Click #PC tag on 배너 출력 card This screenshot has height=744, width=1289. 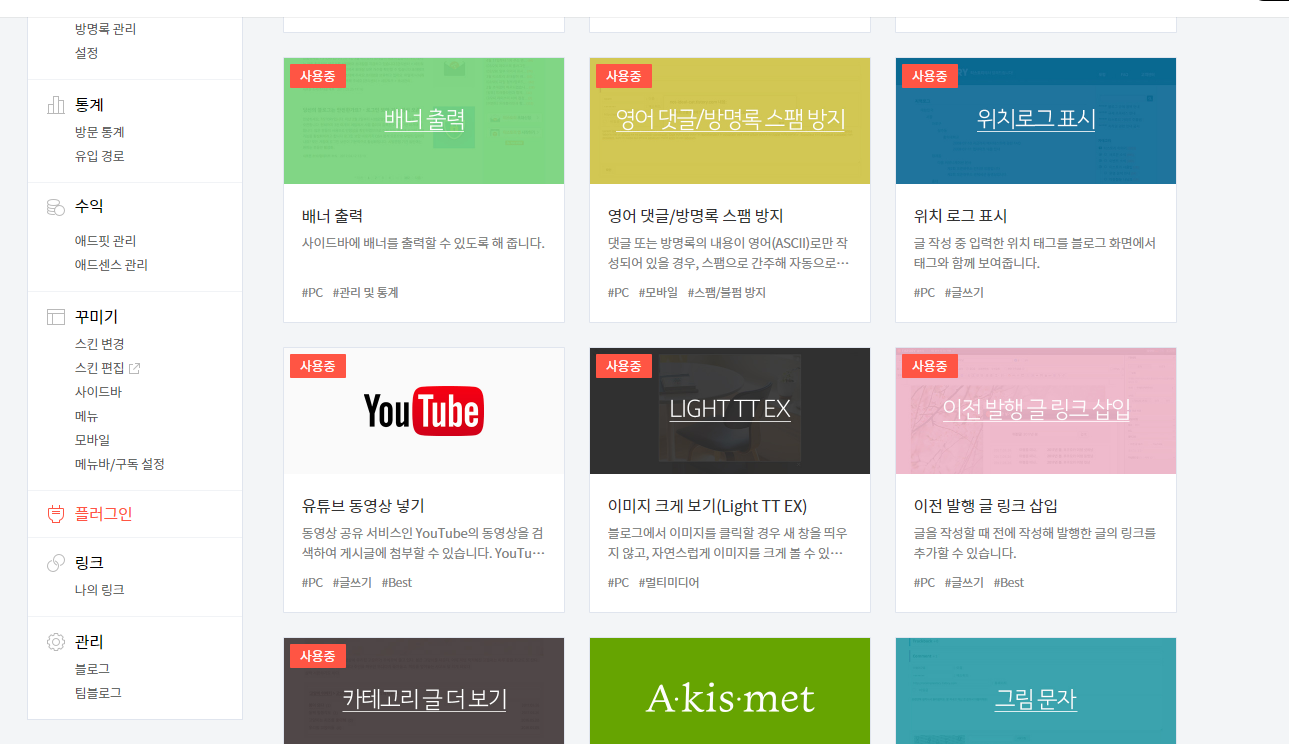312,293
